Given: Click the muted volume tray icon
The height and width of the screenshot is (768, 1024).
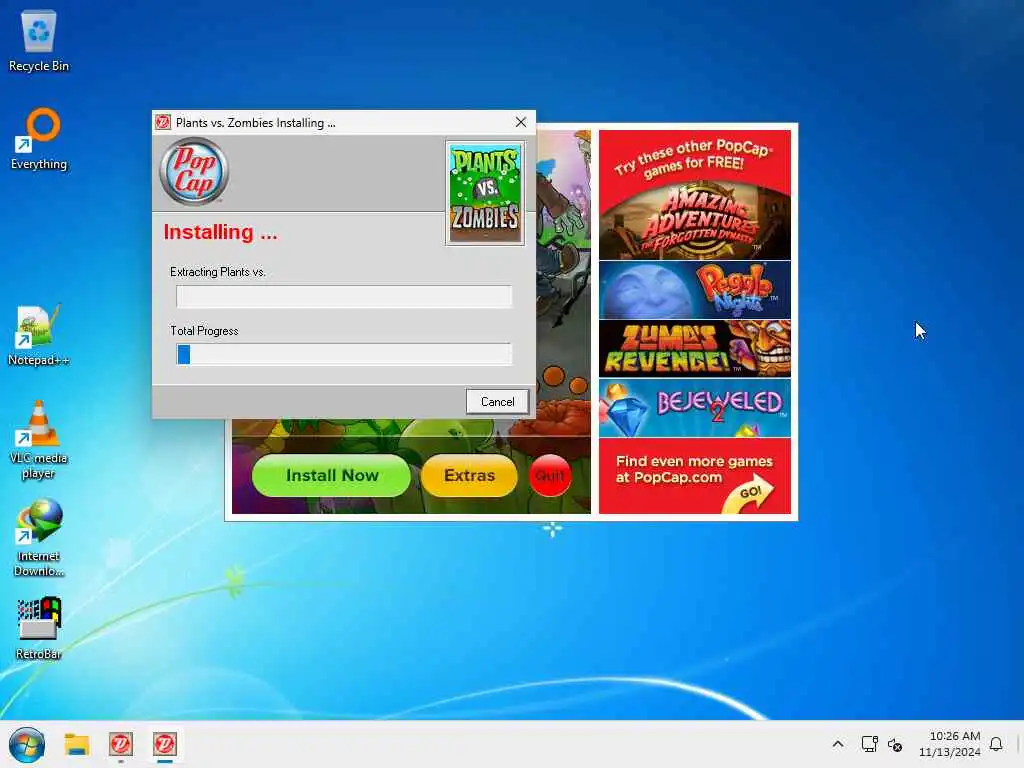Looking at the screenshot, I should point(895,744).
